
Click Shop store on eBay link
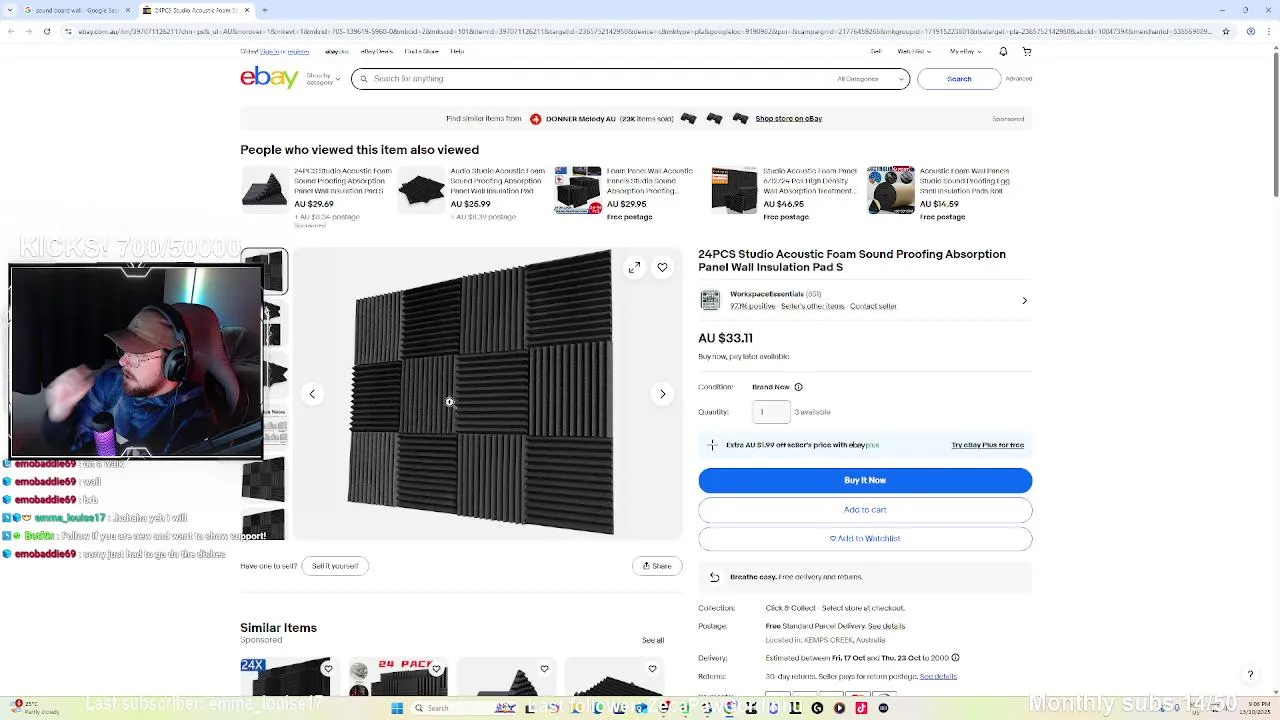(788, 119)
